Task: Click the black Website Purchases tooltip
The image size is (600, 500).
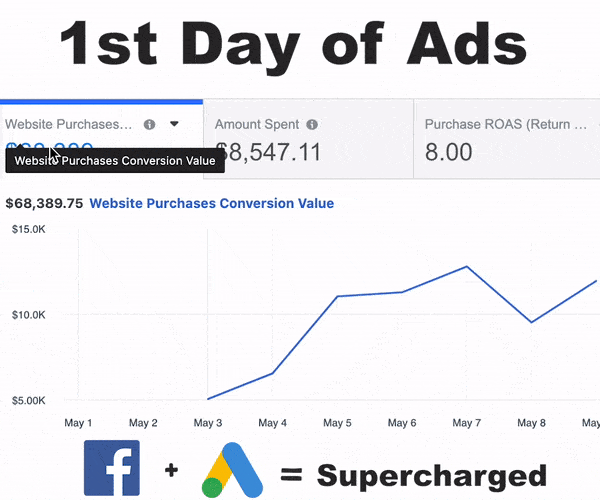Action: [x=115, y=160]
